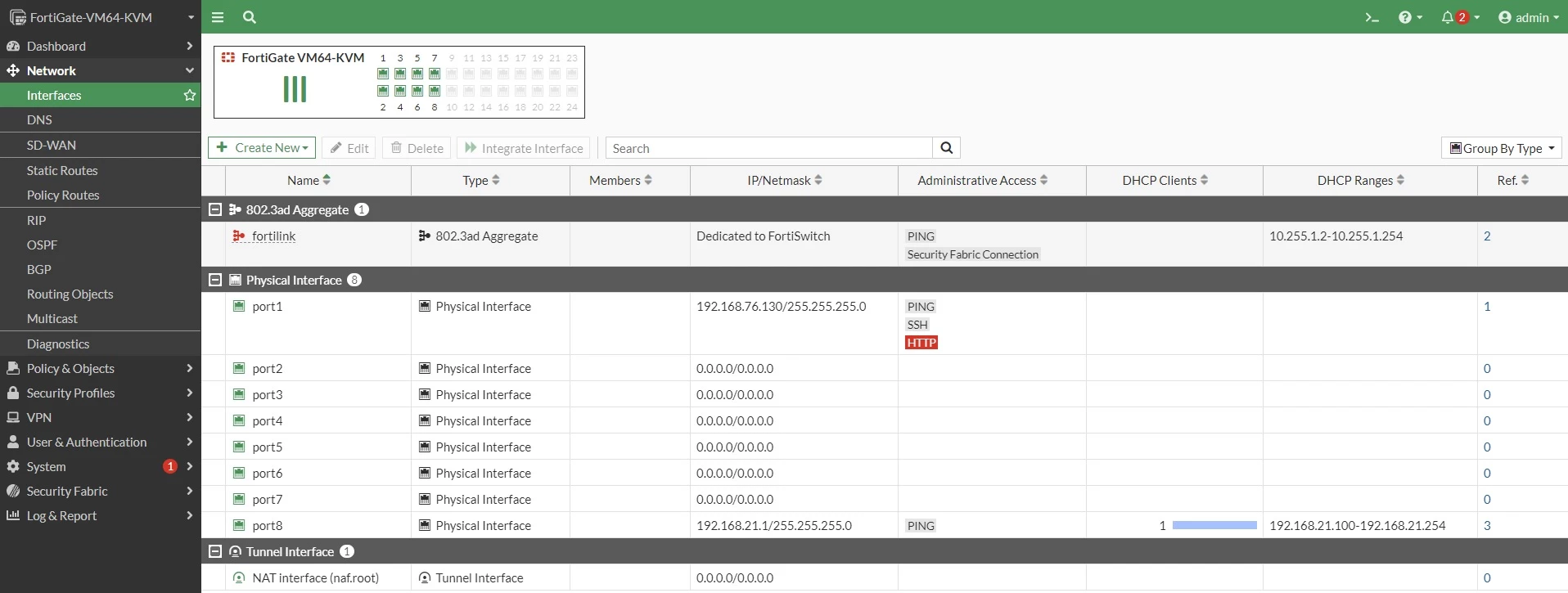The height and width of the screenshot is (593, 1568).
Task: Select port5 interface
Action: (885, 447)
